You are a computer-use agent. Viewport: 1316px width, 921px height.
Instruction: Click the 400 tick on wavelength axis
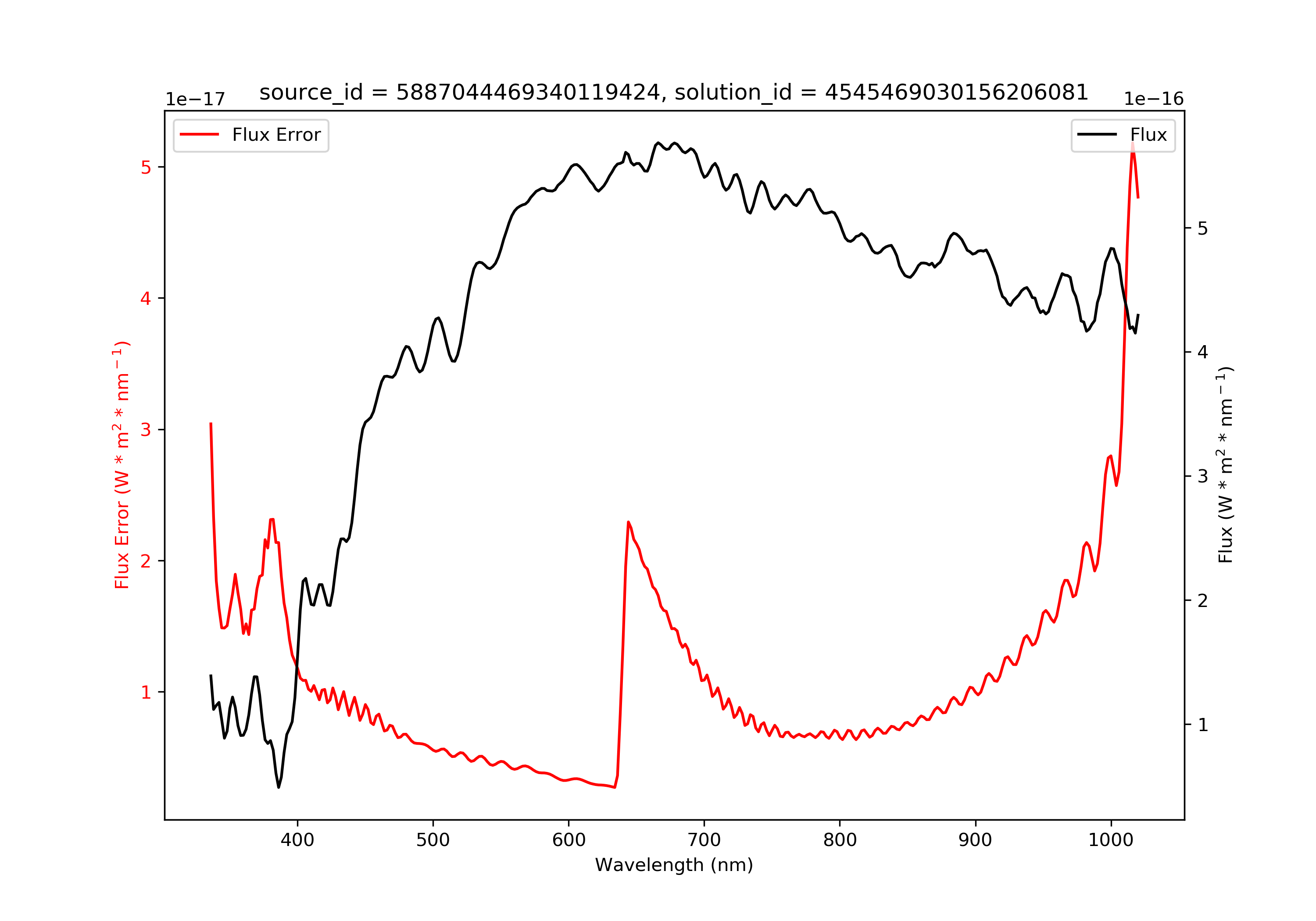[x=297, y=840]
